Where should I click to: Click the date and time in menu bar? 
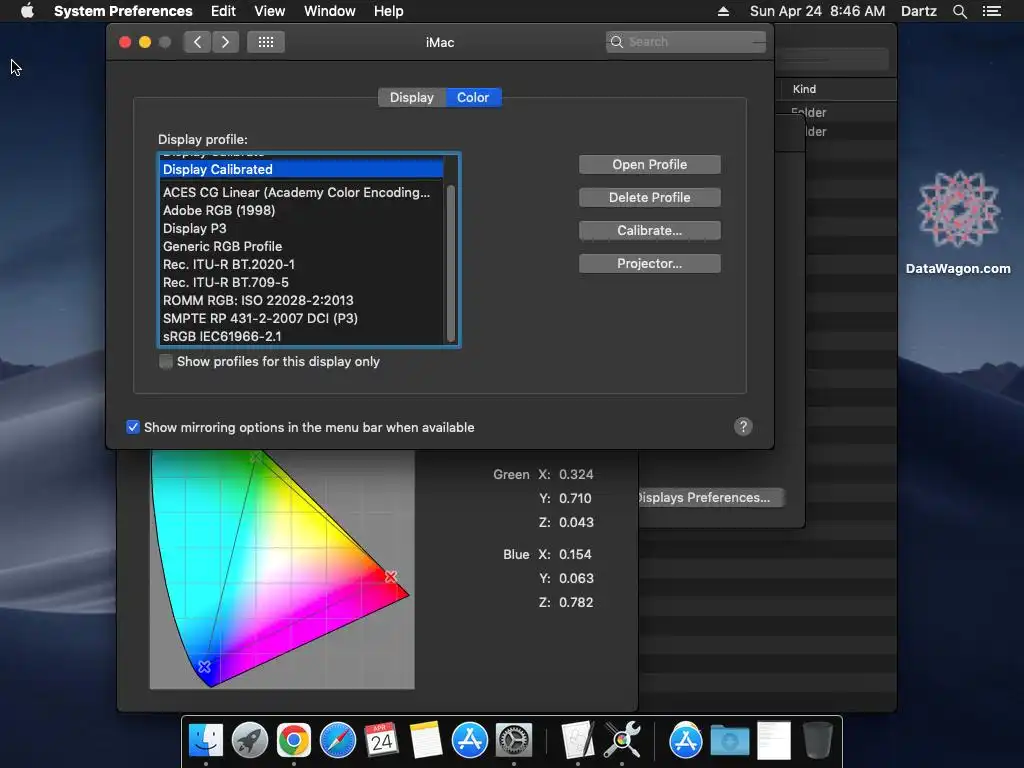tap(818, 11)
